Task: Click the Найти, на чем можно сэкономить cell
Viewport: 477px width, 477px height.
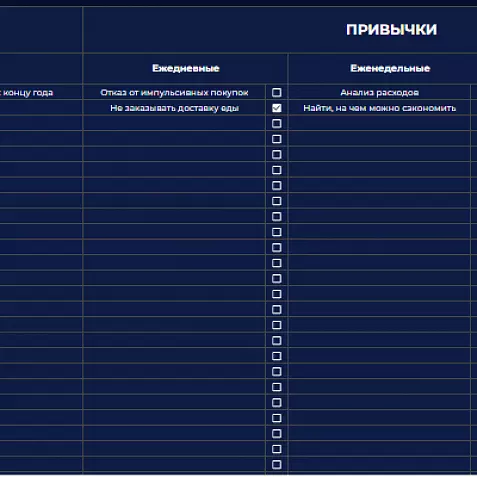Action: (x=379, y=108)
